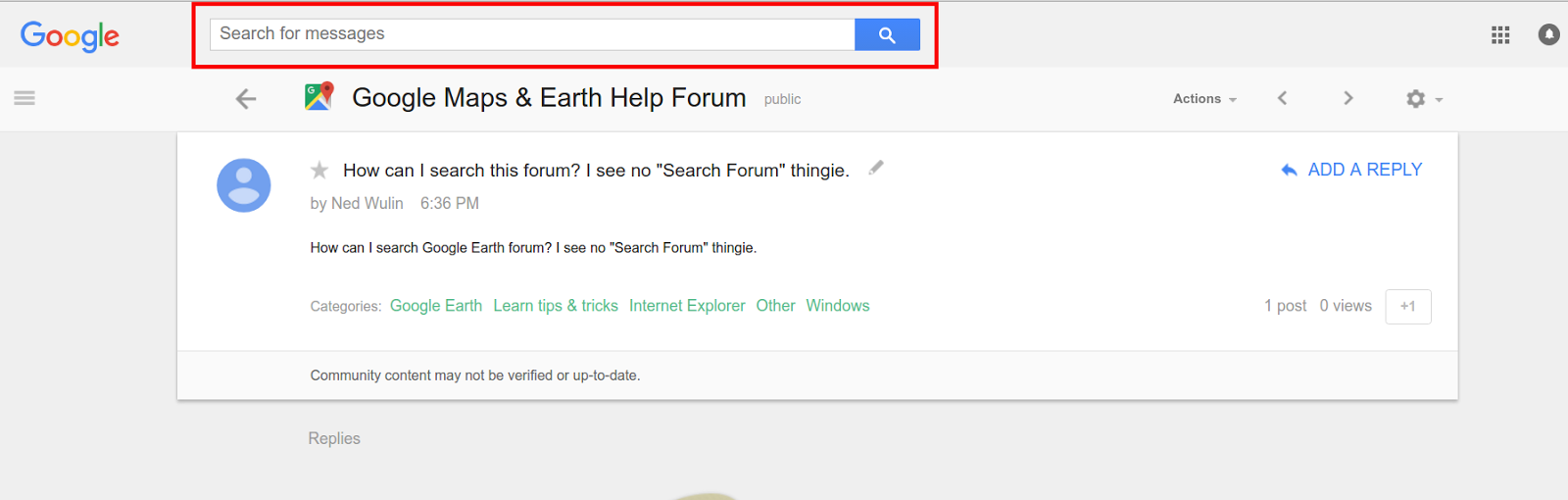This screenshot has width=1568, height=500.
Task: Click Ned Wulin's avatar
Action: [x=243, y=185]
